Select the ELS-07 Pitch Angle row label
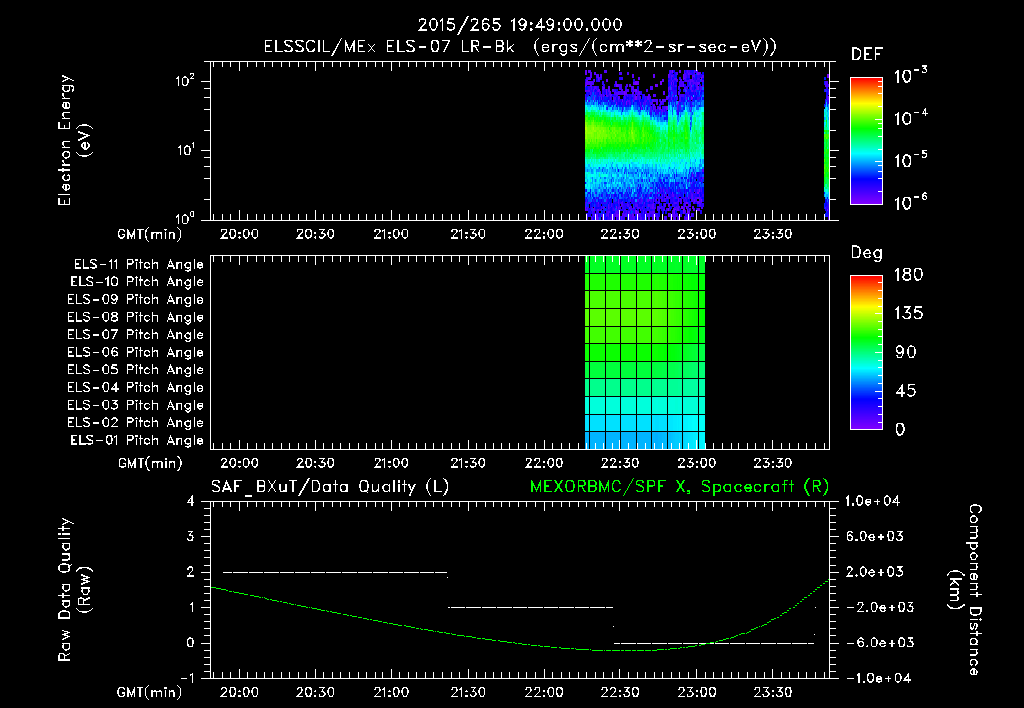 click(136, 335)
